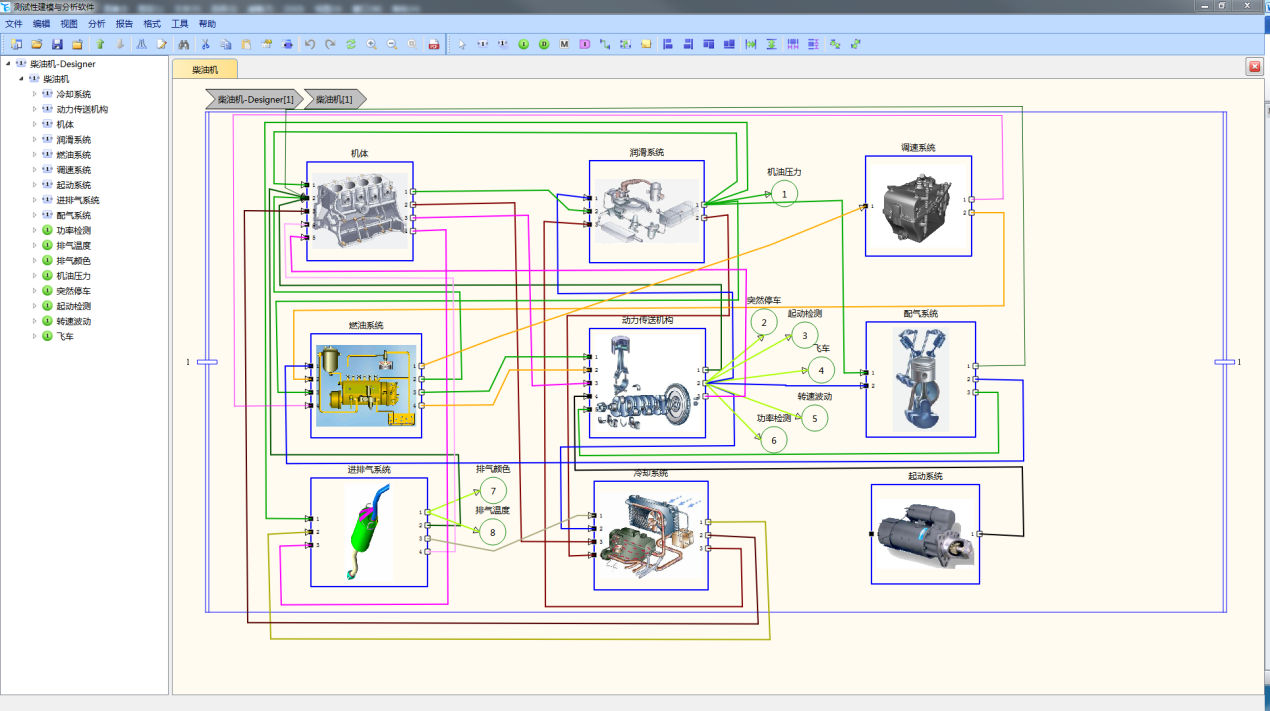The height and width of the screenshot is (711, 1270).
Task: Click the zoom in magnifier icon
Action: pyautogui.click(x=372, y=44)
